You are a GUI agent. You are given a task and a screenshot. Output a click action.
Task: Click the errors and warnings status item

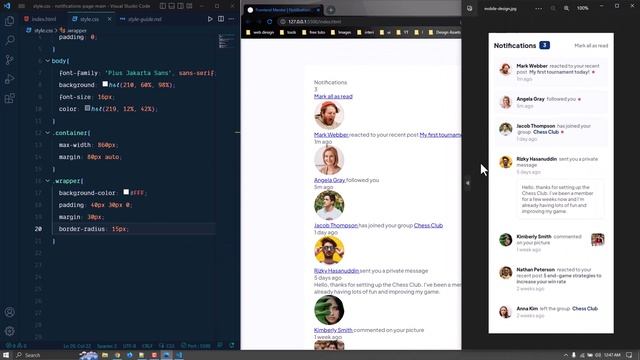coord(16,346)
